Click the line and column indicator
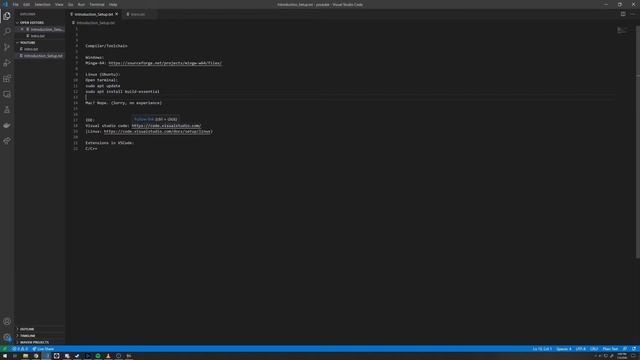 (x=542, y=349)
